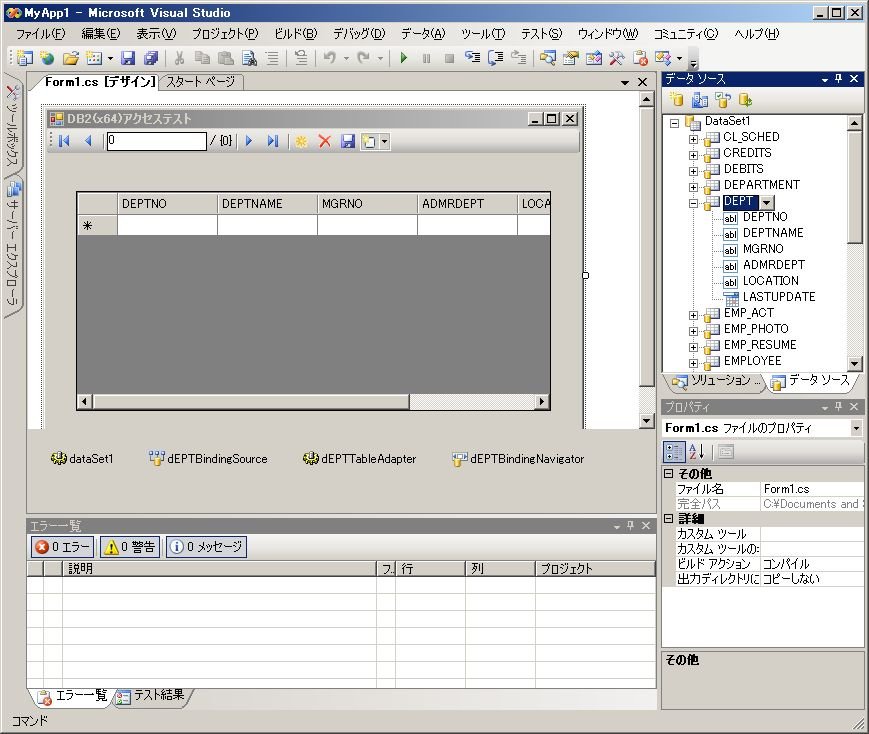Viewport: 869px width, 734px height.
Task: Open the ファイル(F) menu
Action: tap(40, 34)
